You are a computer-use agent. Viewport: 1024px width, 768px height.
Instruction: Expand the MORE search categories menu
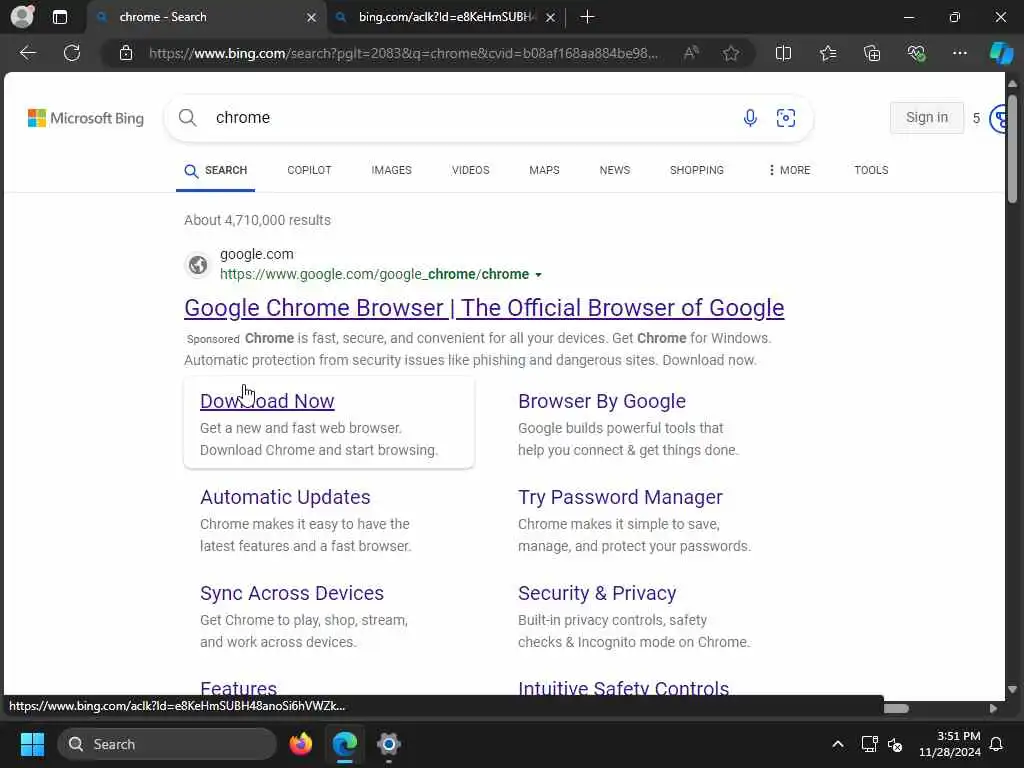789,170
